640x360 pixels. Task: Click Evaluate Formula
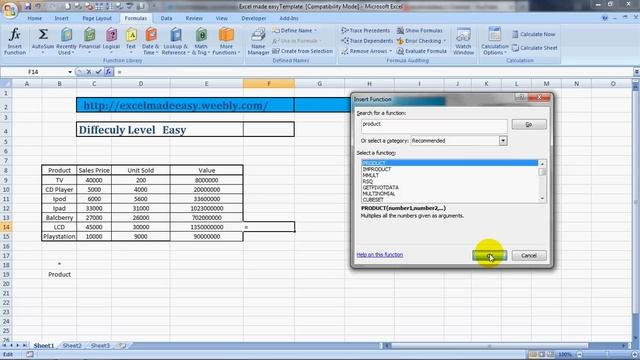coord(421,51)
